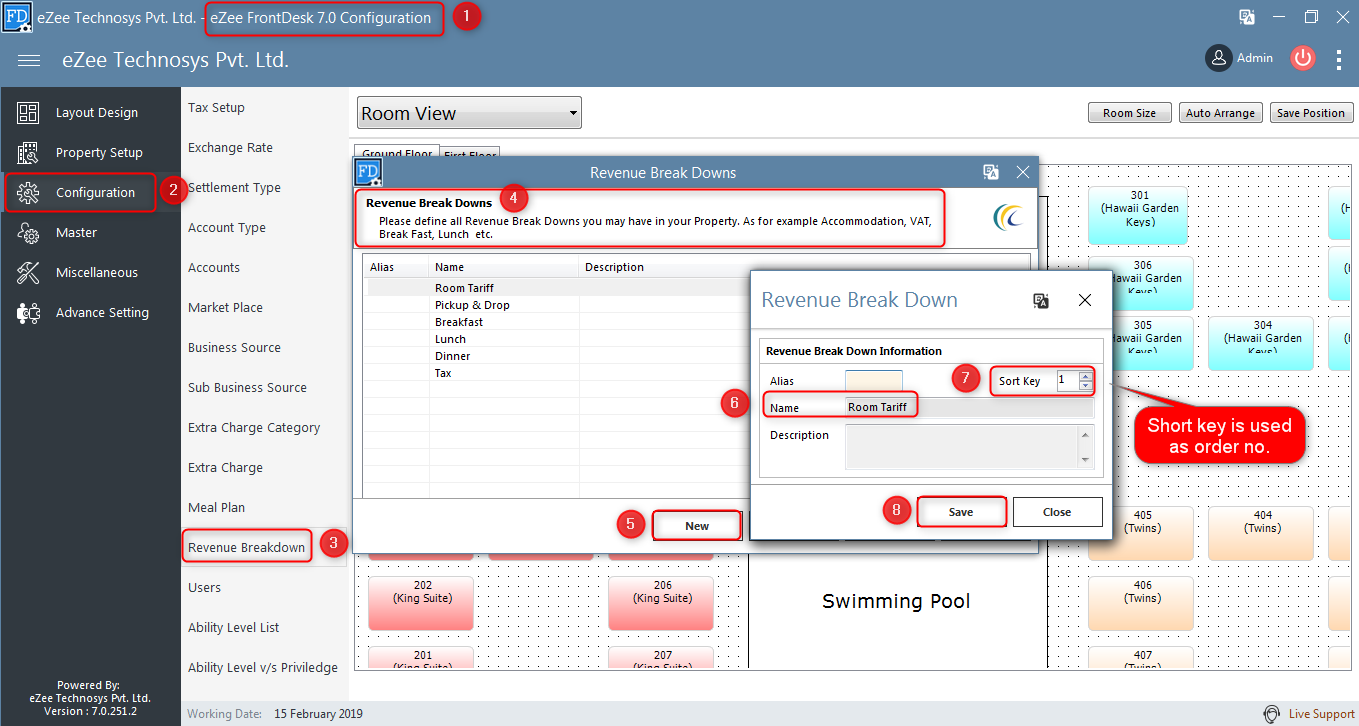The height and width of the screenshot is (726, 1359).
Task: Increase the Sort Key value
Action: 1086,376
